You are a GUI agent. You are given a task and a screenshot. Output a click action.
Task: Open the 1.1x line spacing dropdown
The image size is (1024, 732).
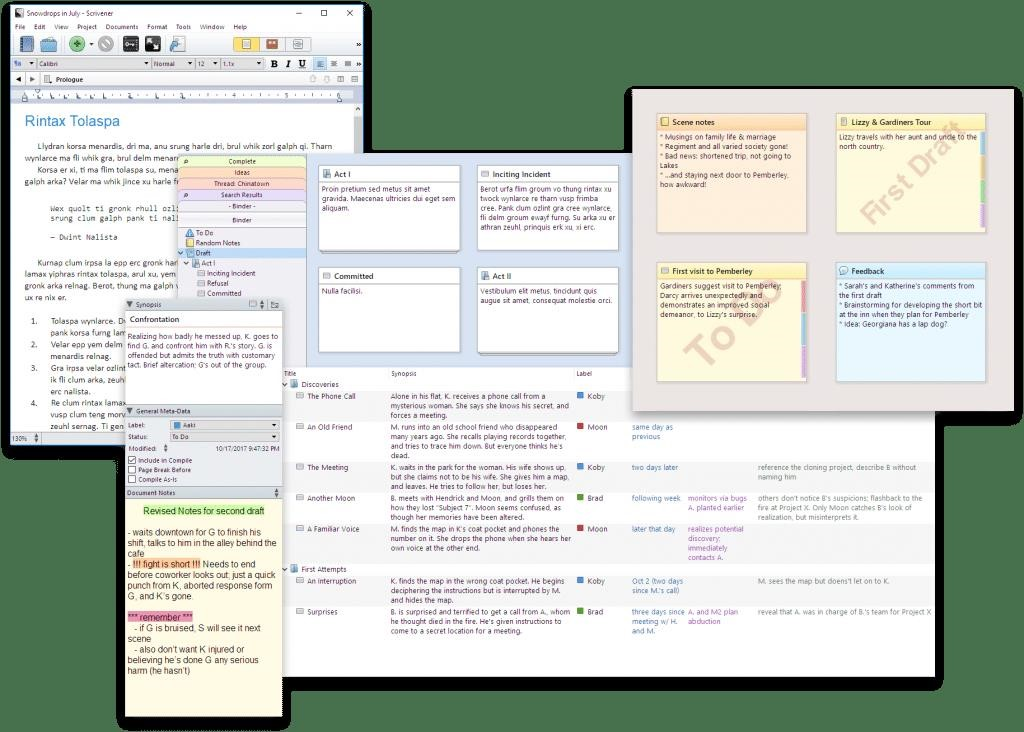click(242, 64)
